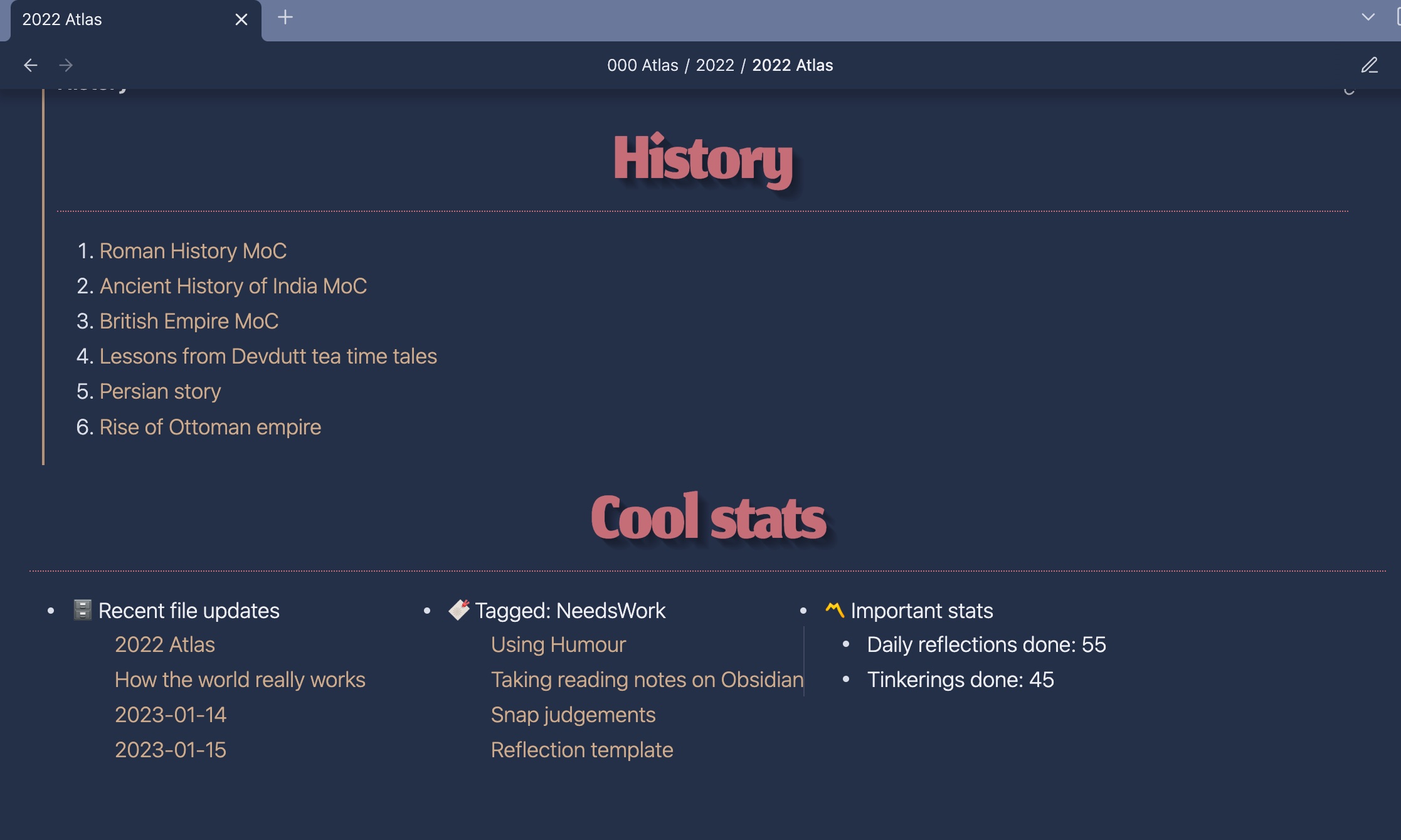Select the 2022 Atlas tab
Image resolution: width=1401 pixels, height=840 pixels.
(135, 20)
